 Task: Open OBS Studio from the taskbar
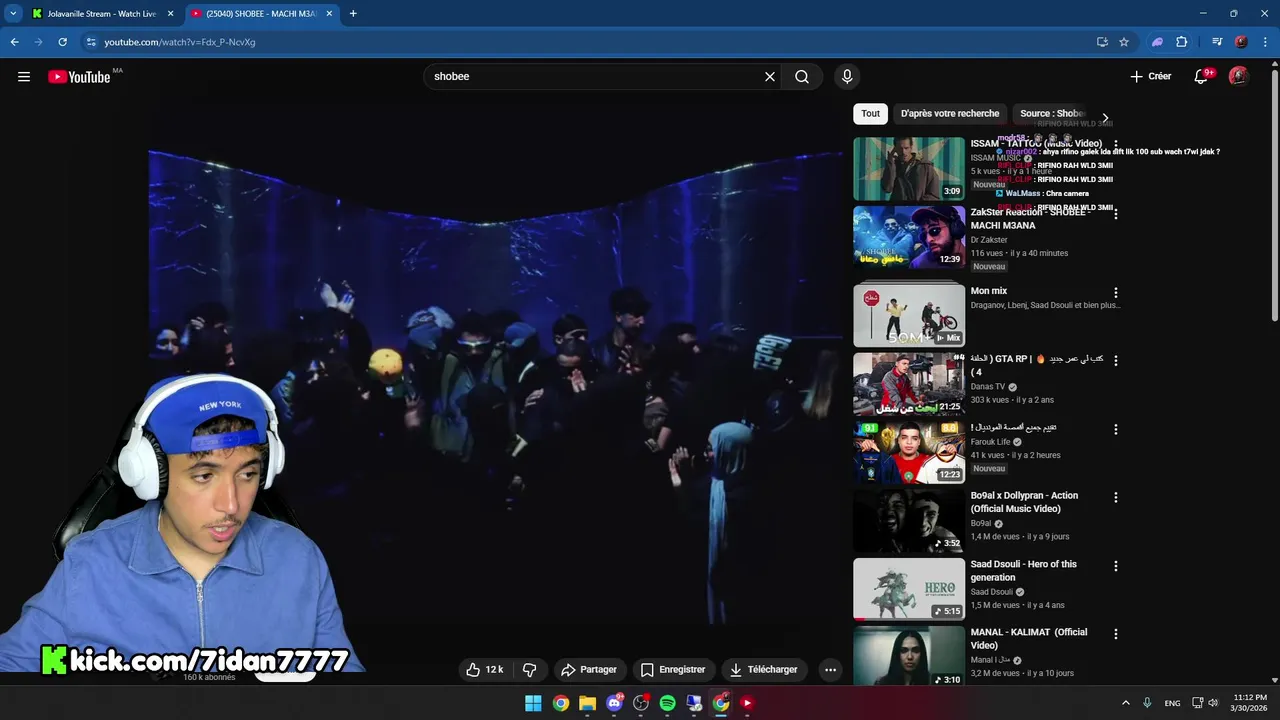pos(641,703)
